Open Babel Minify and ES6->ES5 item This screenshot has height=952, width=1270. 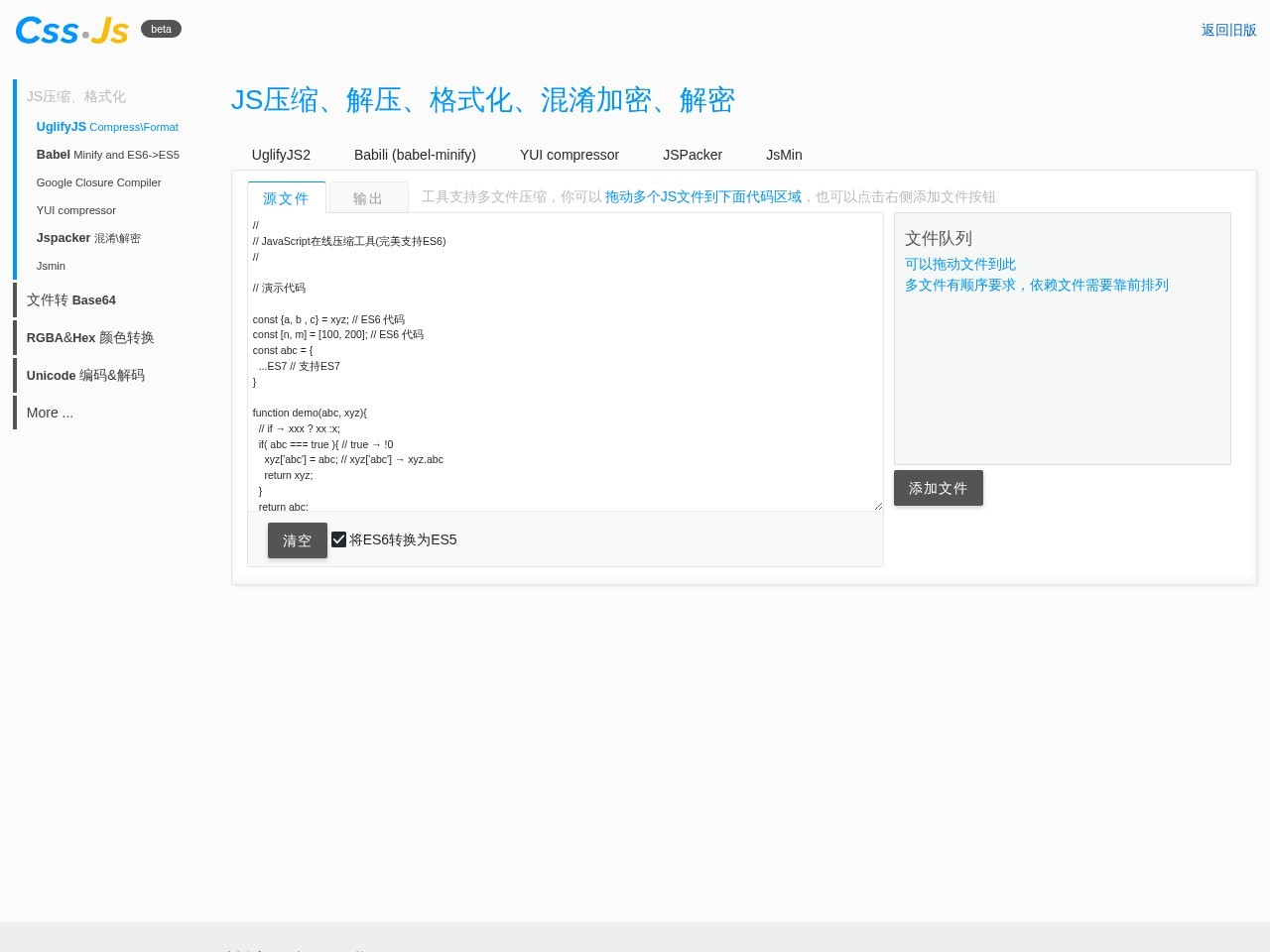(x=108, y=155)
